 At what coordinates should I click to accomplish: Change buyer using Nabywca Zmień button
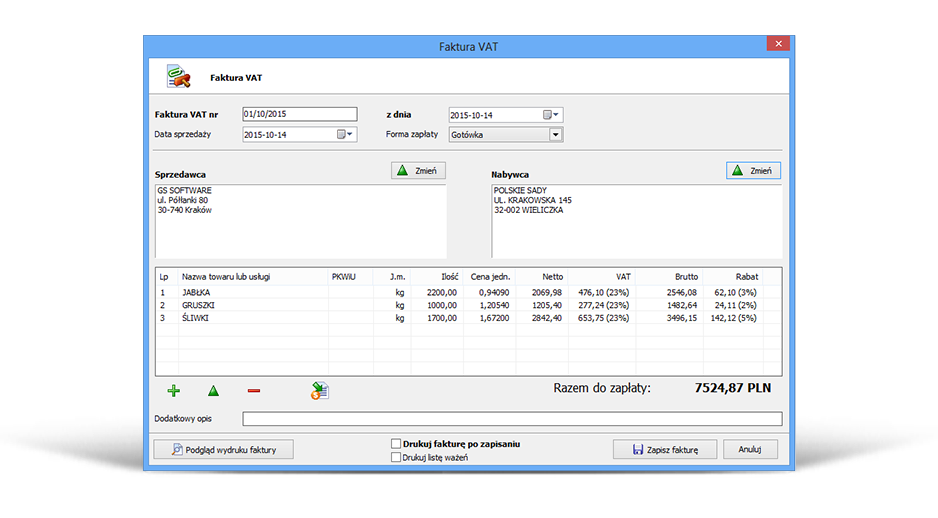[752, 171]
